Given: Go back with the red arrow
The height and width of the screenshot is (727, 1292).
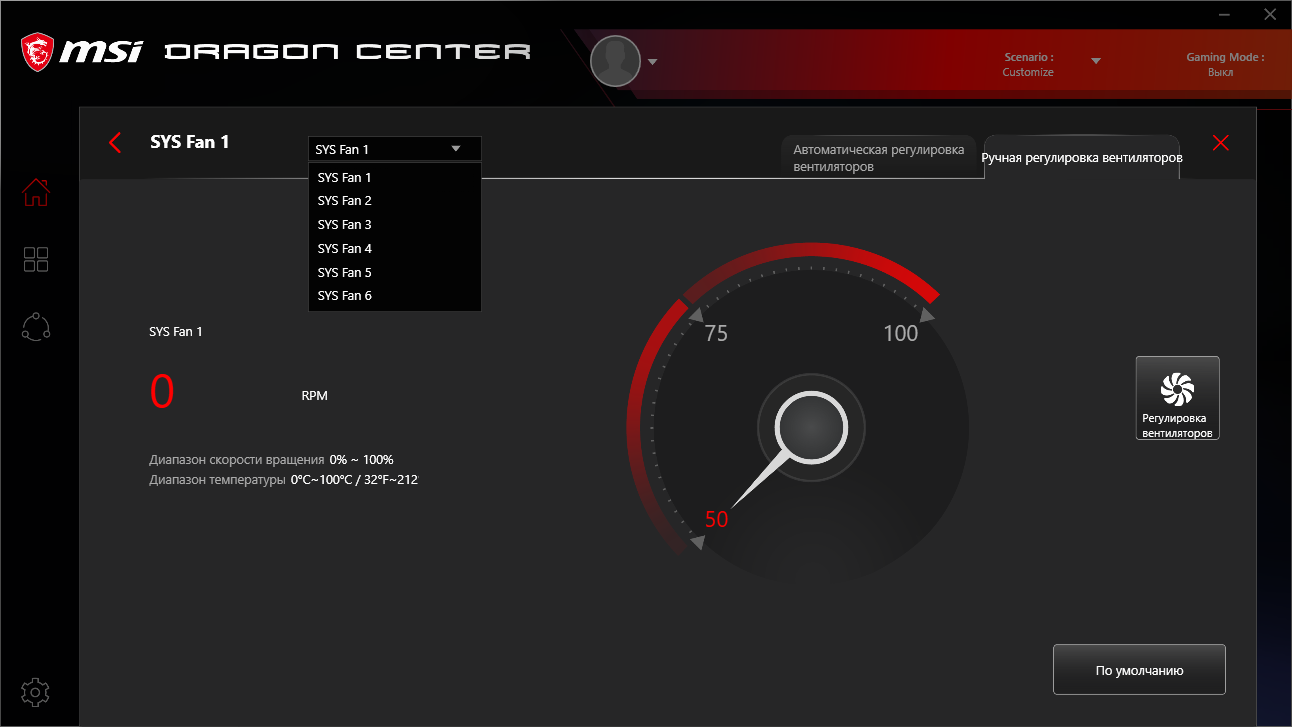Looking at the screenshot, I should tap(115, 143).
